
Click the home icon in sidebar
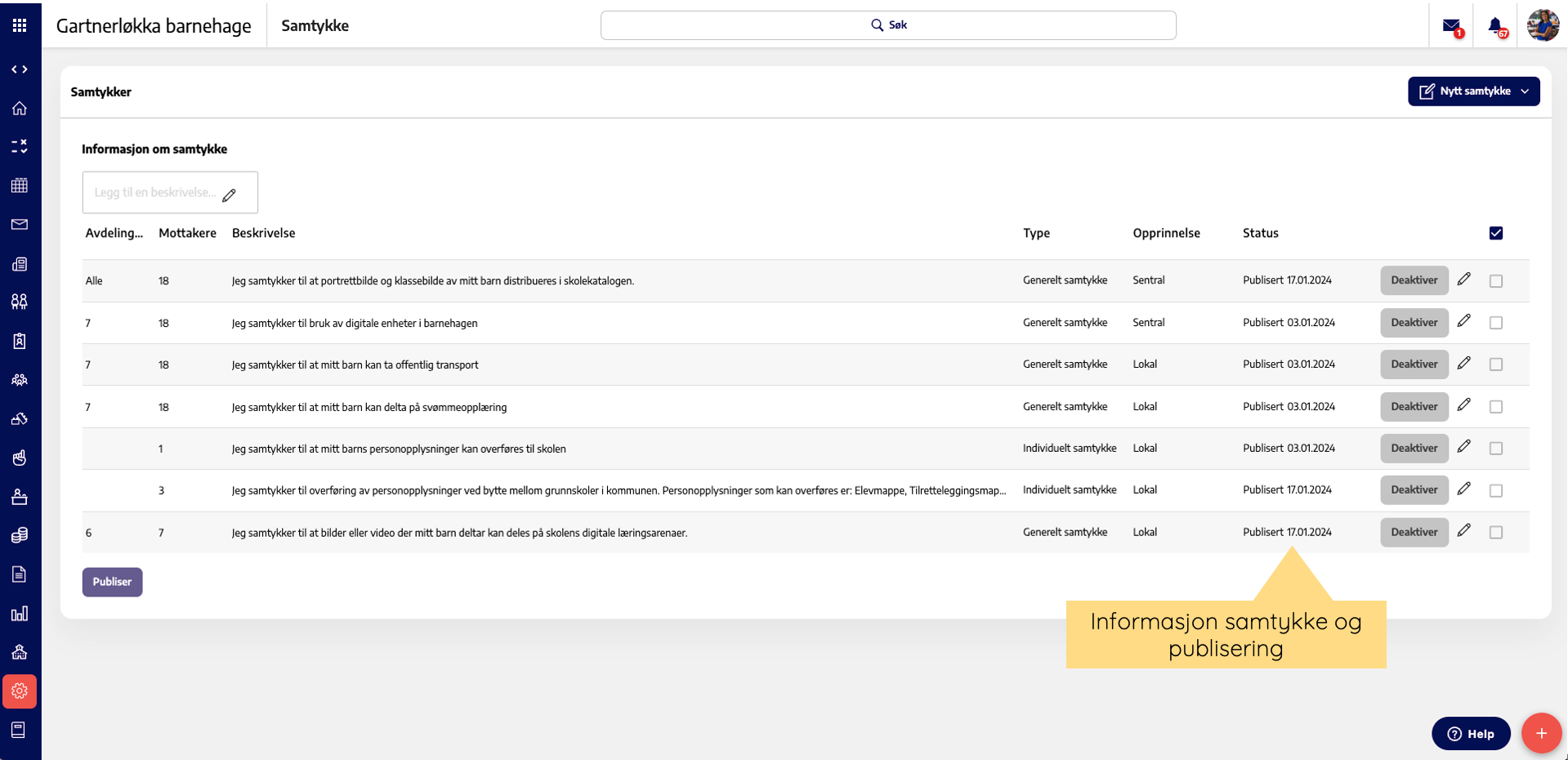[20, 108]
